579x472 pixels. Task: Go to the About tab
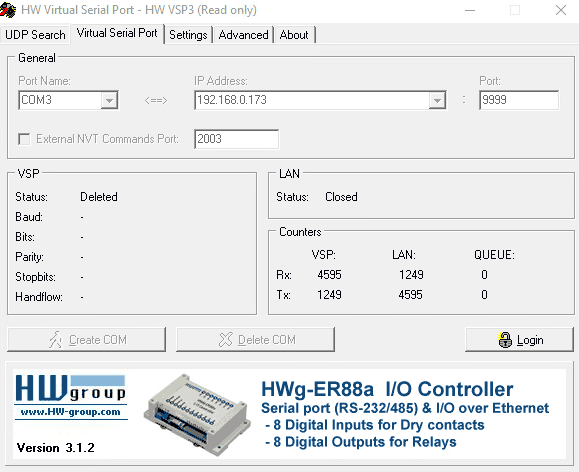point(294,35)
